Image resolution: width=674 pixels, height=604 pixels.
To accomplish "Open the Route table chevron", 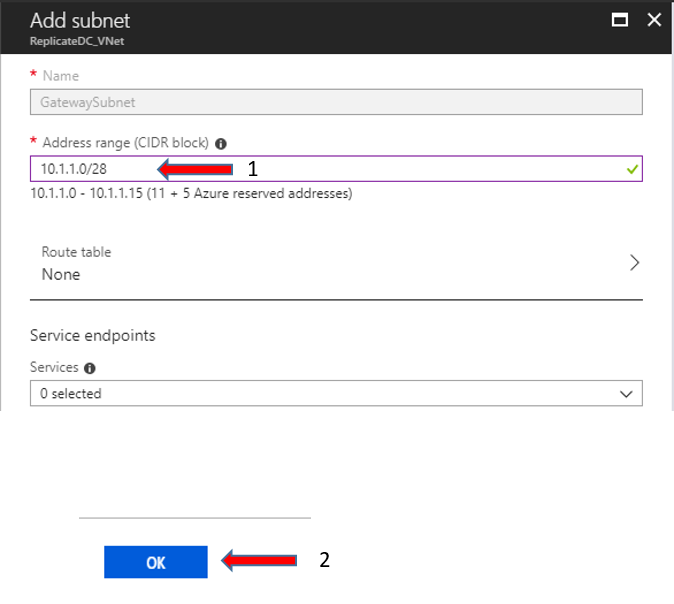I will (634, 263).
